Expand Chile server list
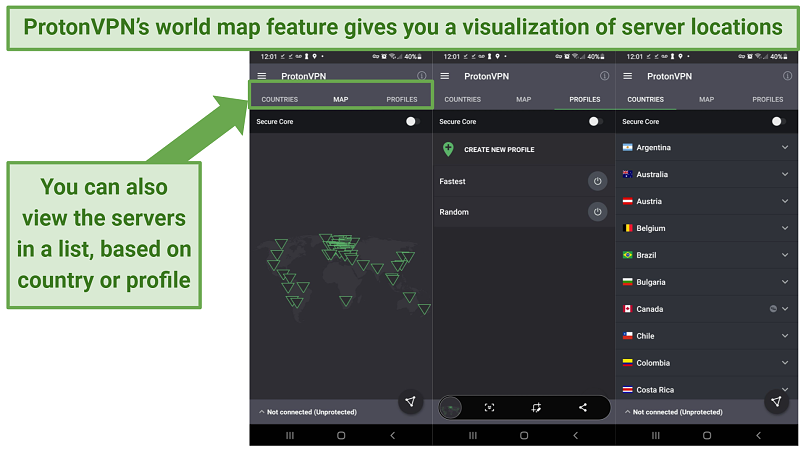The image size is (806, 453). click(785, 336)
